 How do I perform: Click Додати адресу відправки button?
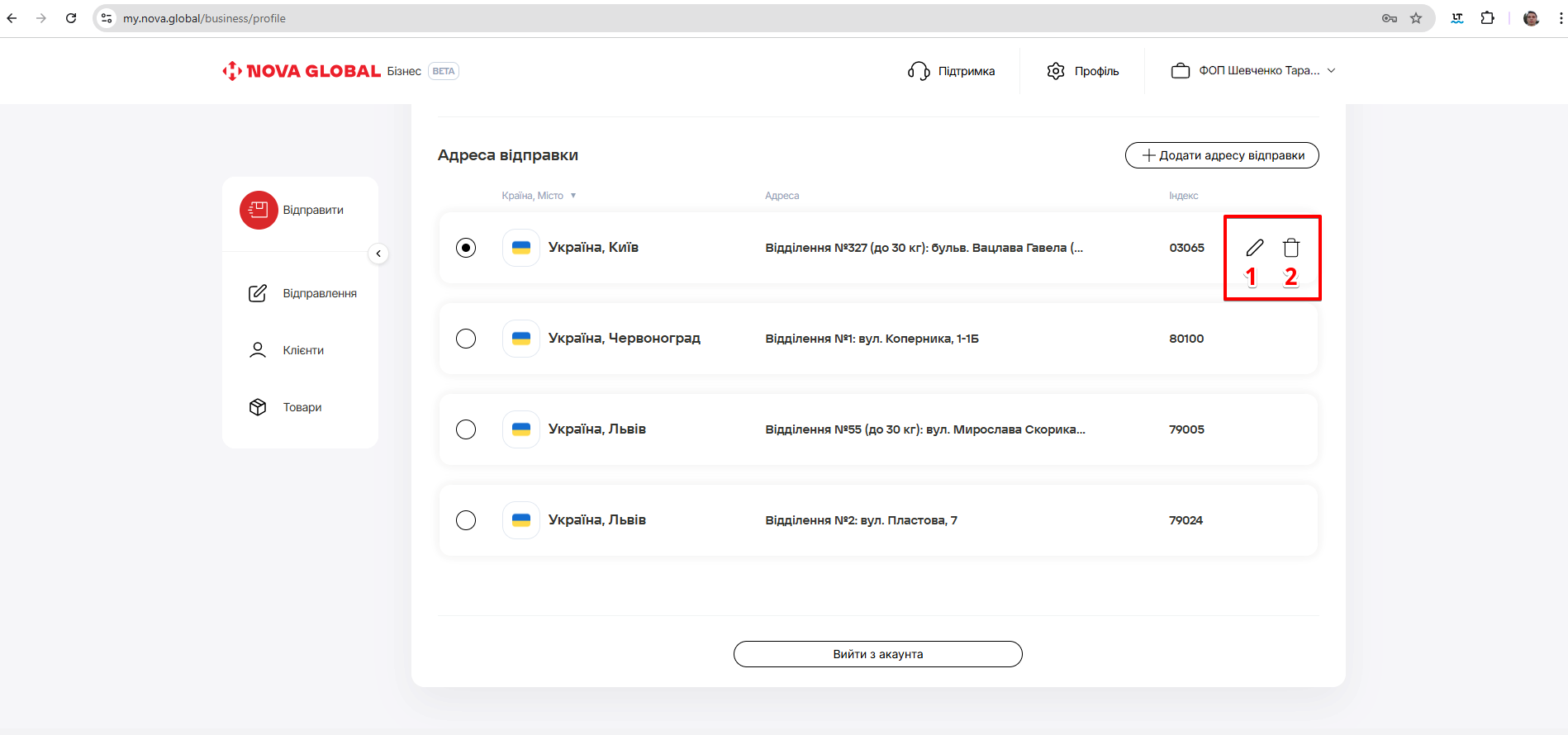pyautogui.click(x=1222, y=155)
